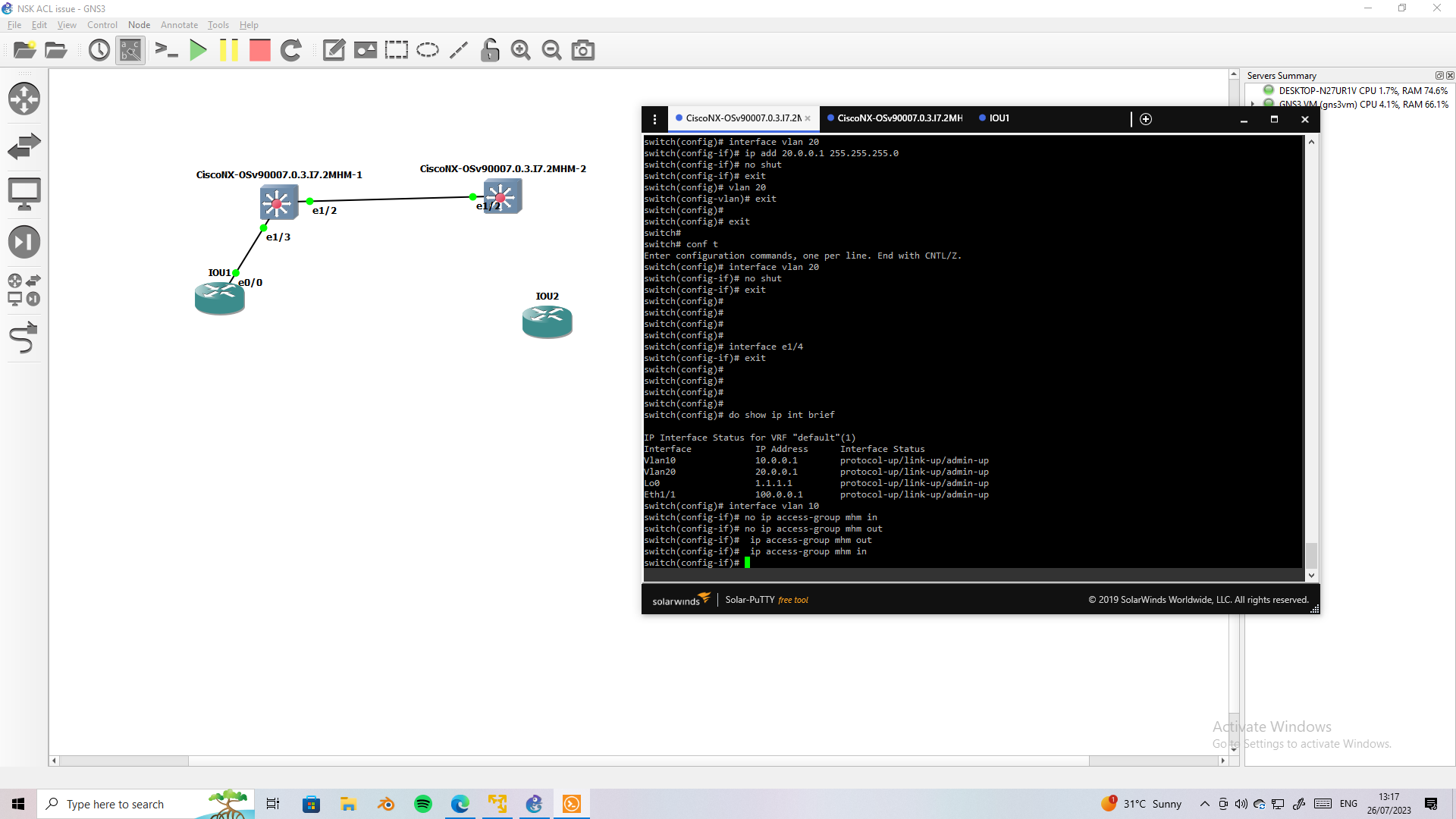
Task: Select the add note tool
Action: [x=334, y=50]
